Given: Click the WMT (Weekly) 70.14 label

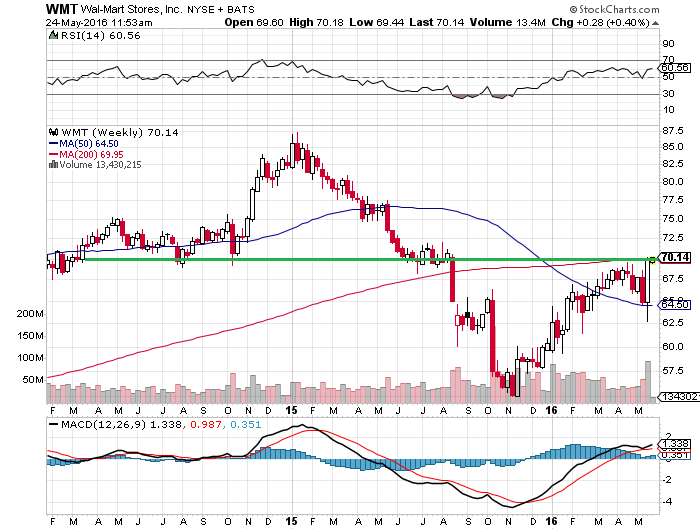Looking at the screenshot, I should (120, 133).
